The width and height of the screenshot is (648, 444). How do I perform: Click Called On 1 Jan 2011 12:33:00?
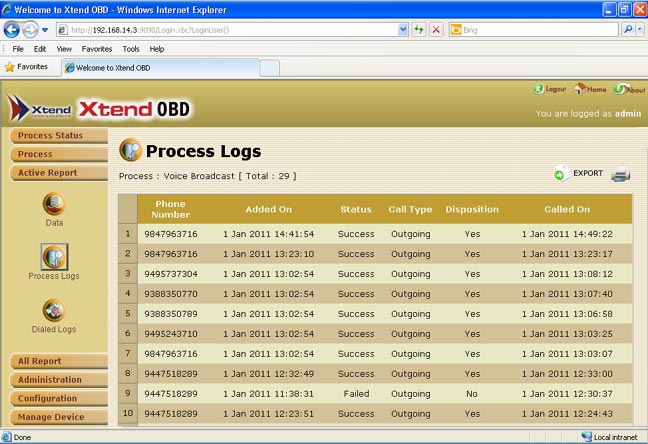coord(567,374)
